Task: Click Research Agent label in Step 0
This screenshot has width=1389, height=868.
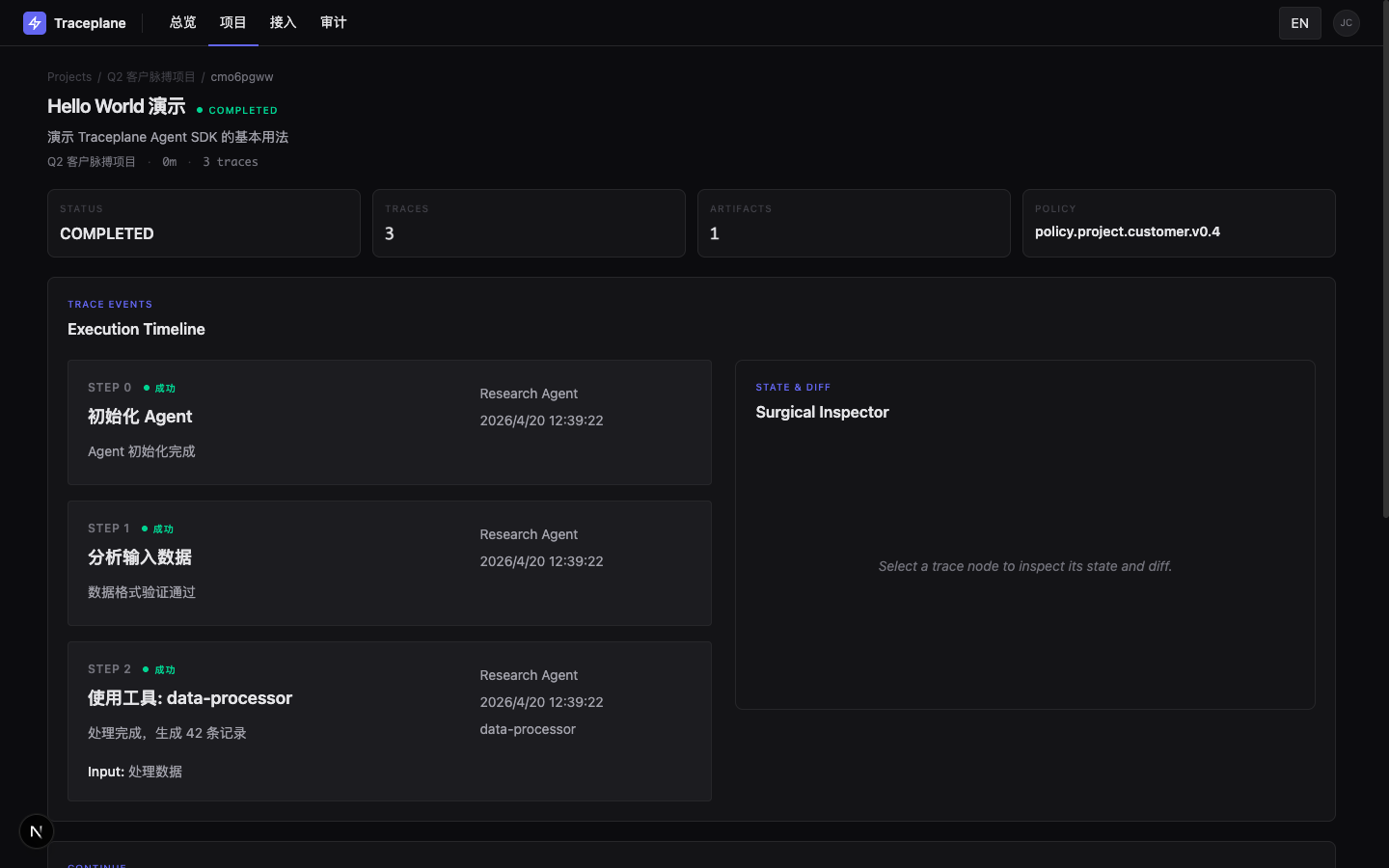Action: coord(529,393)
